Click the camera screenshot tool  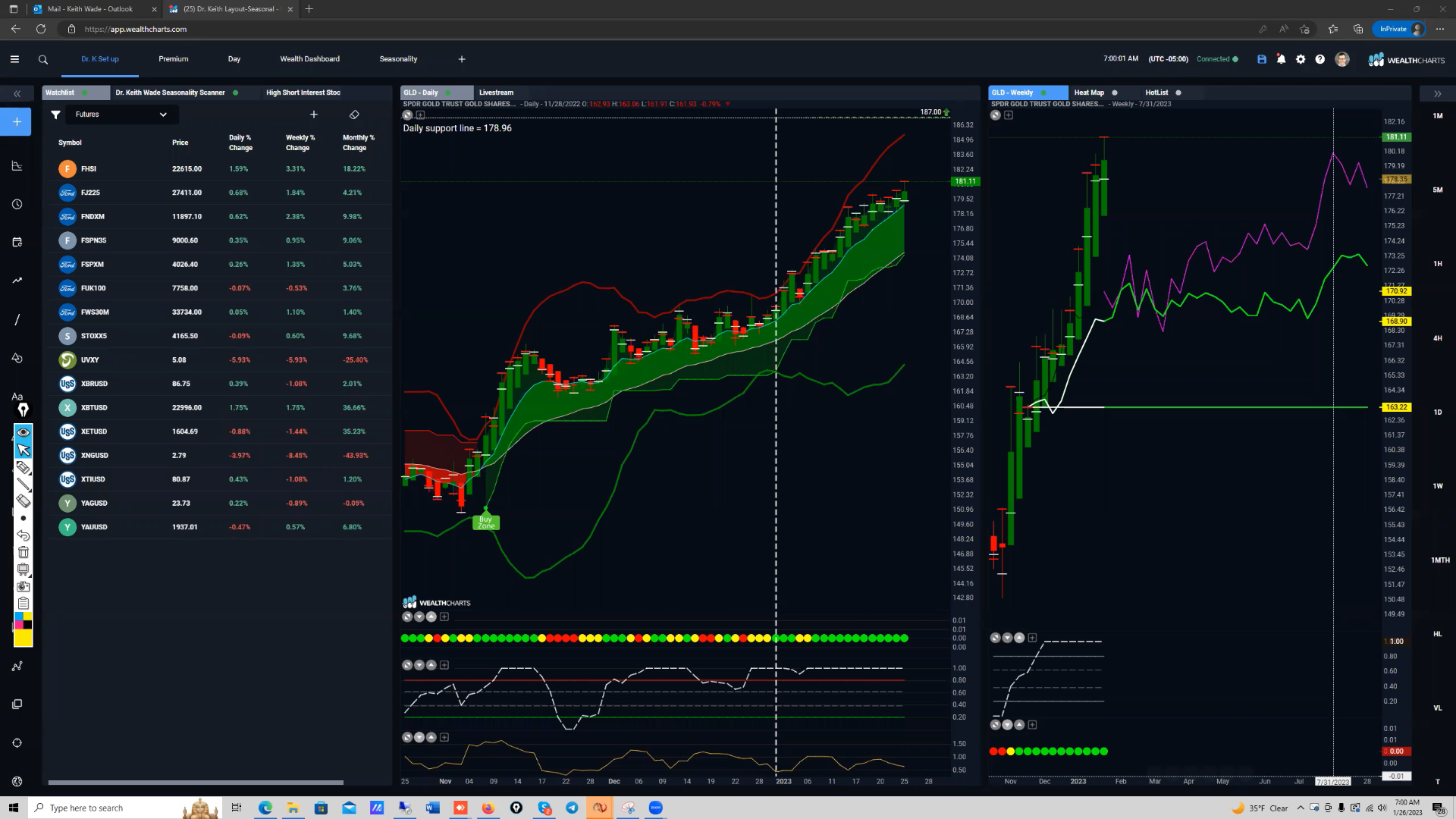(24, 586)
